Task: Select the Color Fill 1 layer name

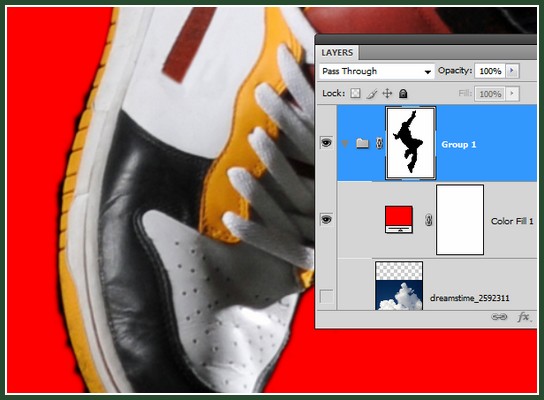Action: pyautogui.click(x=512, y=221)
